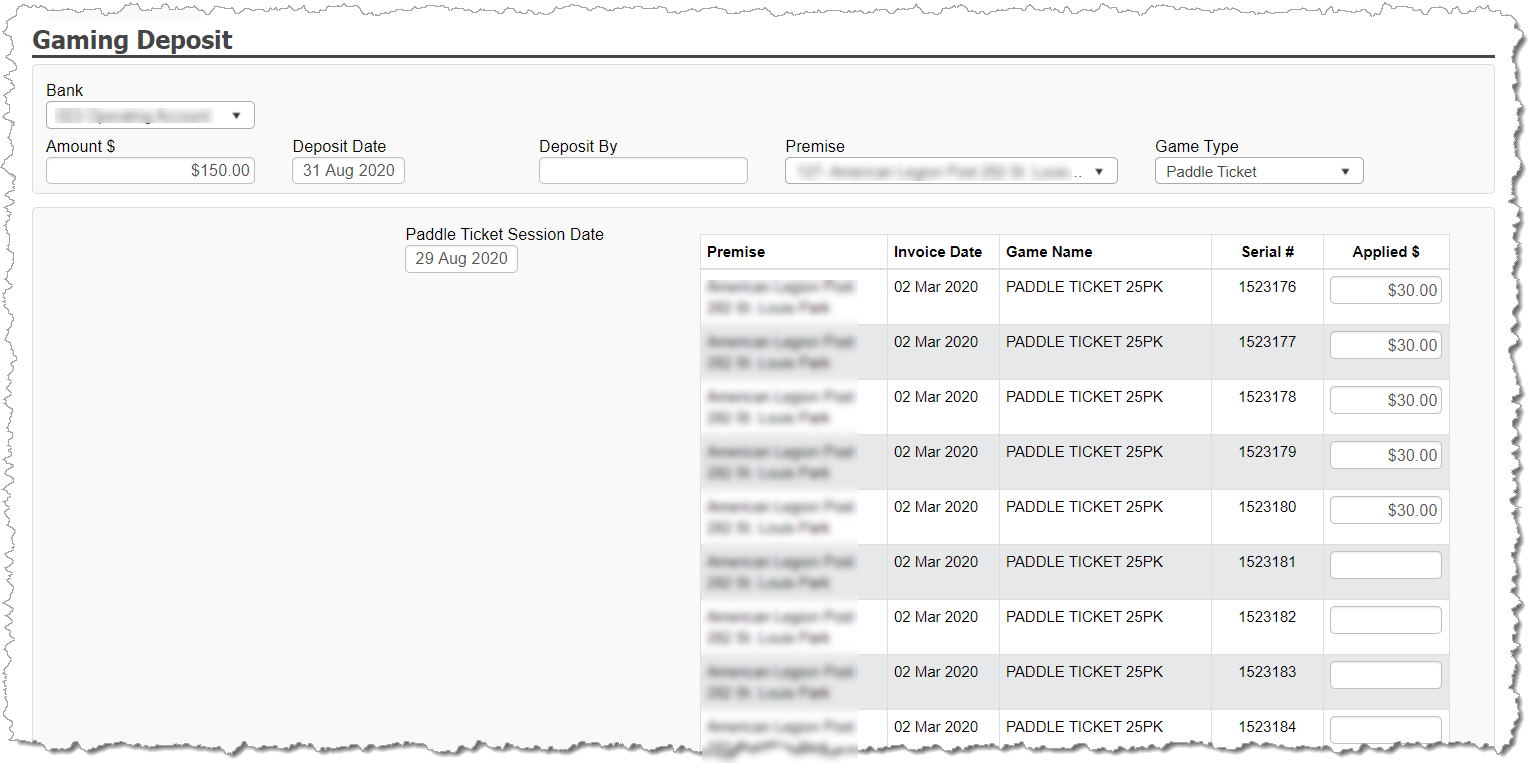Click the Applied $ column header
The image size is (1536, 767).
click(1386, 251)
